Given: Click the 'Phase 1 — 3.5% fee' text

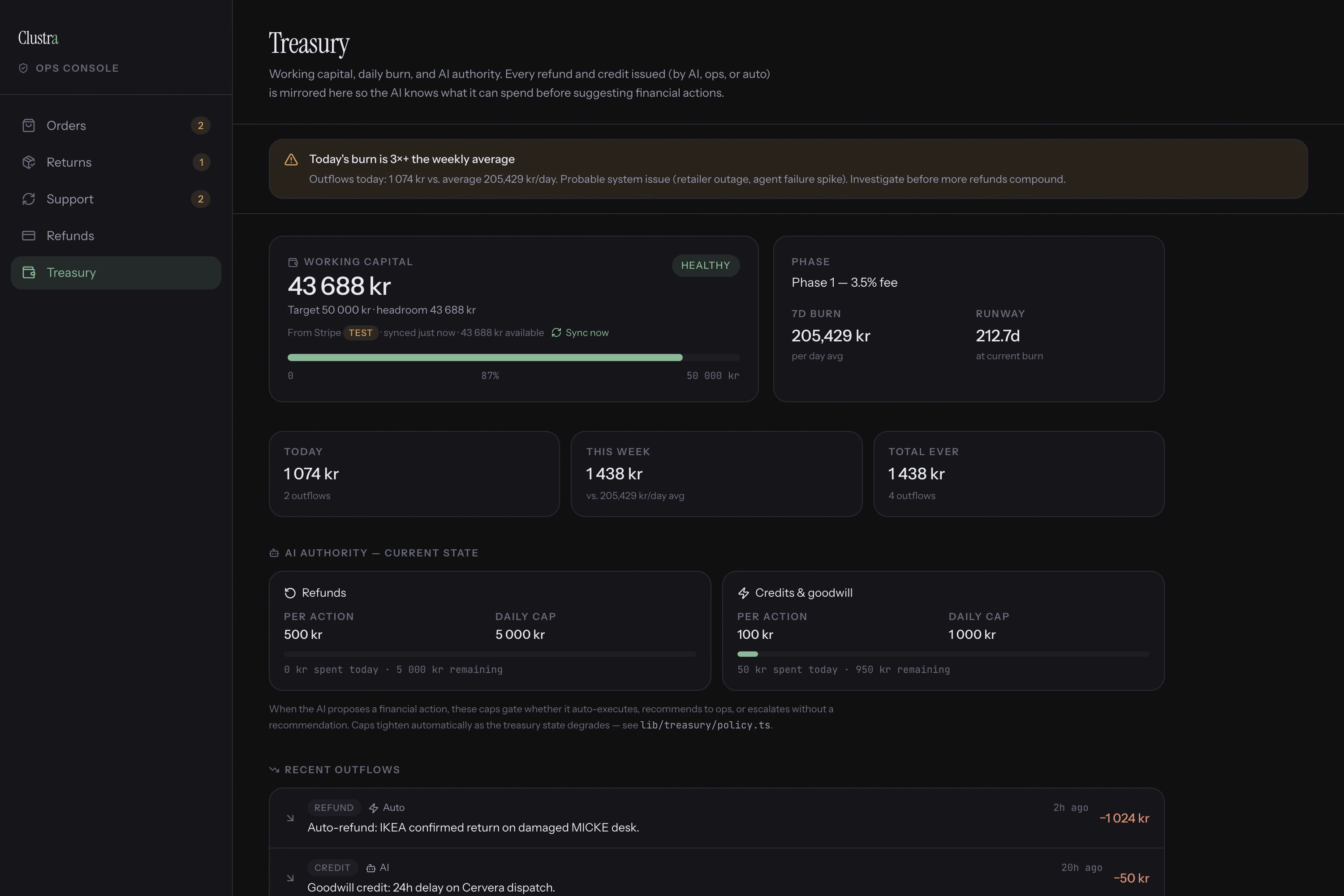Looking at the screenshot, I should point(844,282).
